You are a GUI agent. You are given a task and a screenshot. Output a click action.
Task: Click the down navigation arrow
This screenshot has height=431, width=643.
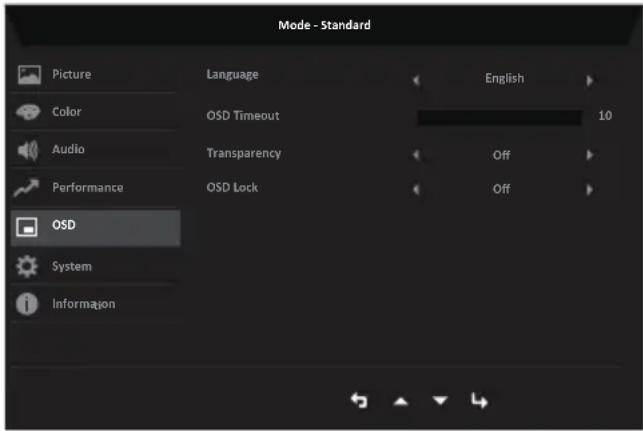point(440,400)
